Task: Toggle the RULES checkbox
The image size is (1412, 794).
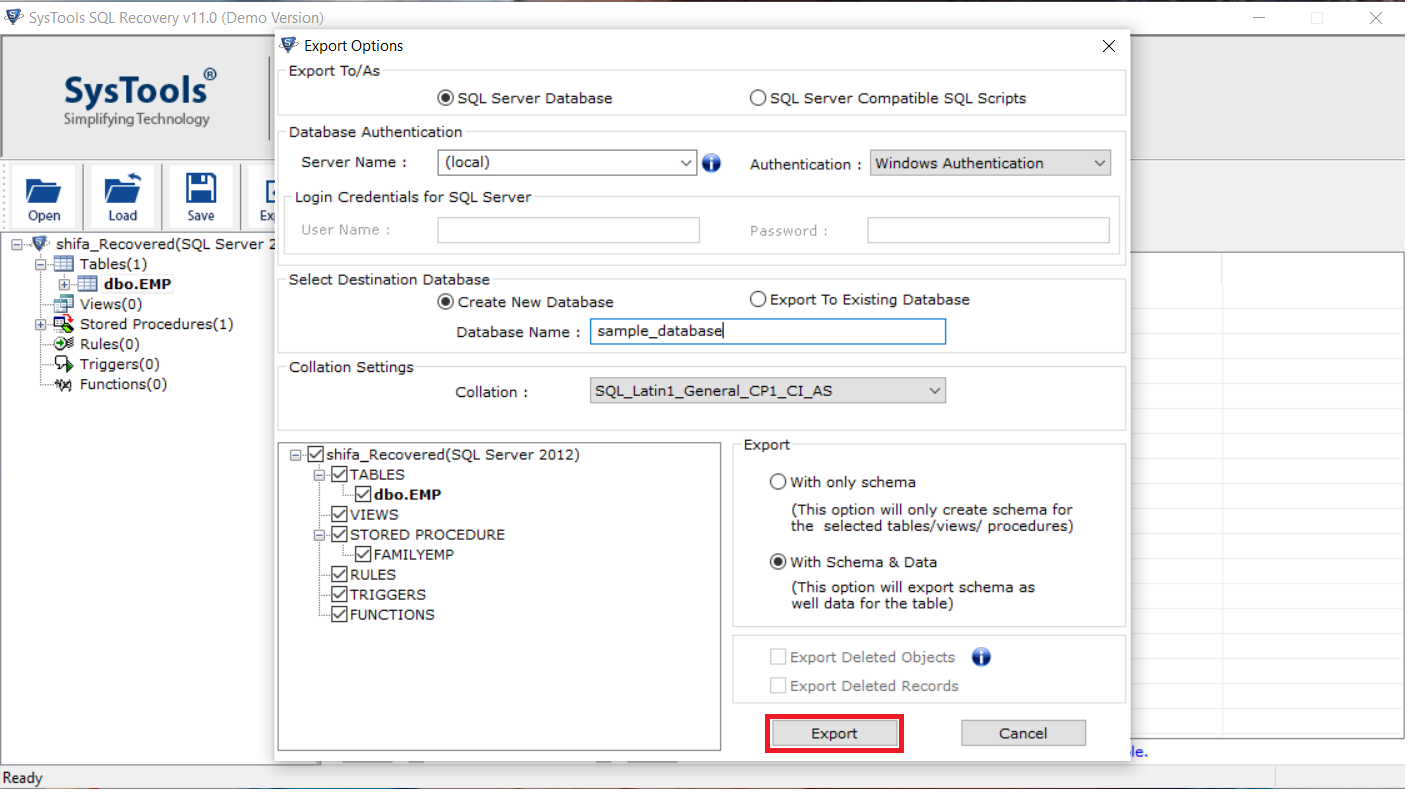Action: (x=340, y=575)
